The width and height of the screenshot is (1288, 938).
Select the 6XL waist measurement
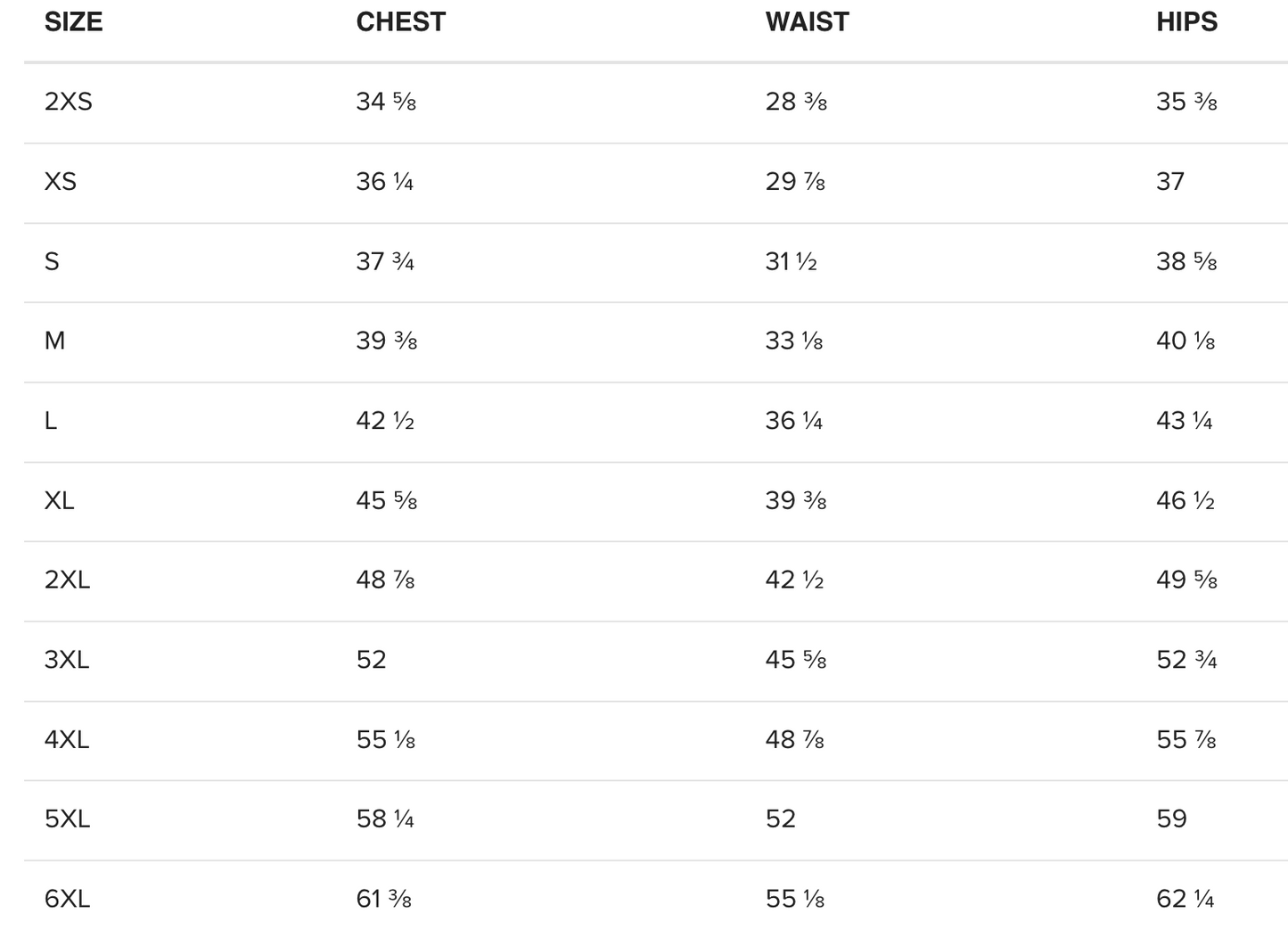point(794,899)
